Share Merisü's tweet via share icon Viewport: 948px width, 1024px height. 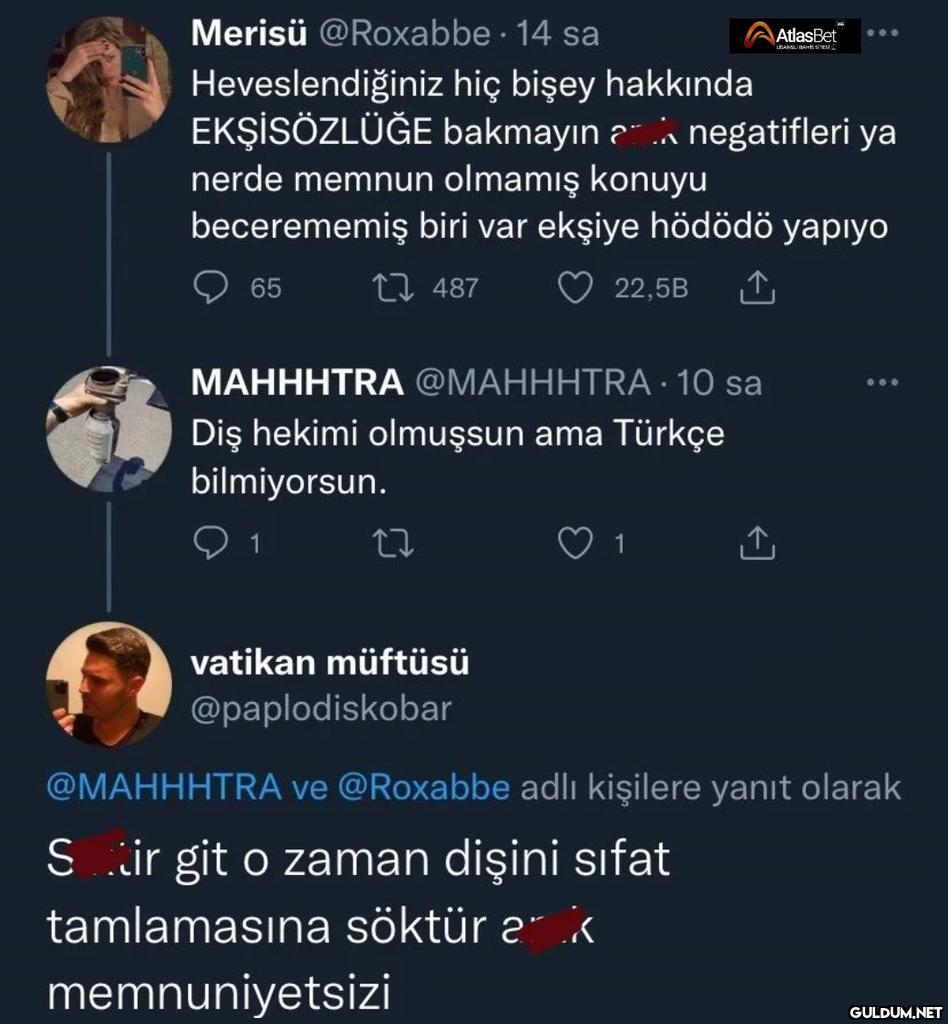757,288
